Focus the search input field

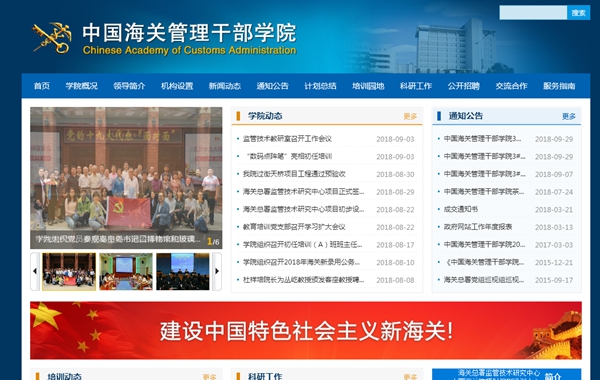point(533,13)
